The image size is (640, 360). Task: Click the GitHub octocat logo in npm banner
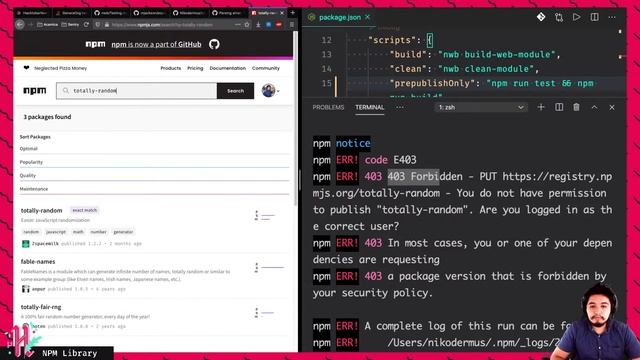click(214, 44)
